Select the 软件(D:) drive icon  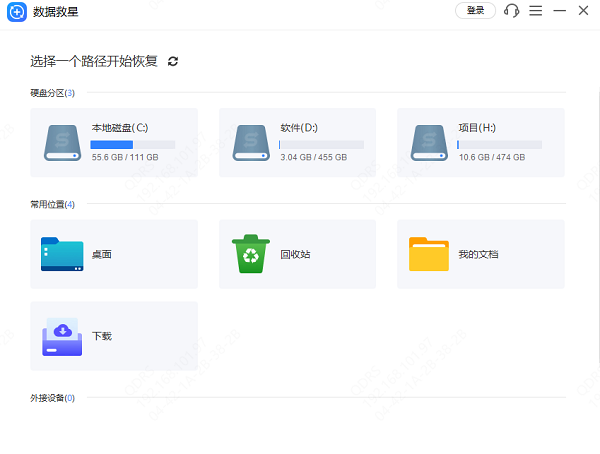(251, 143)
